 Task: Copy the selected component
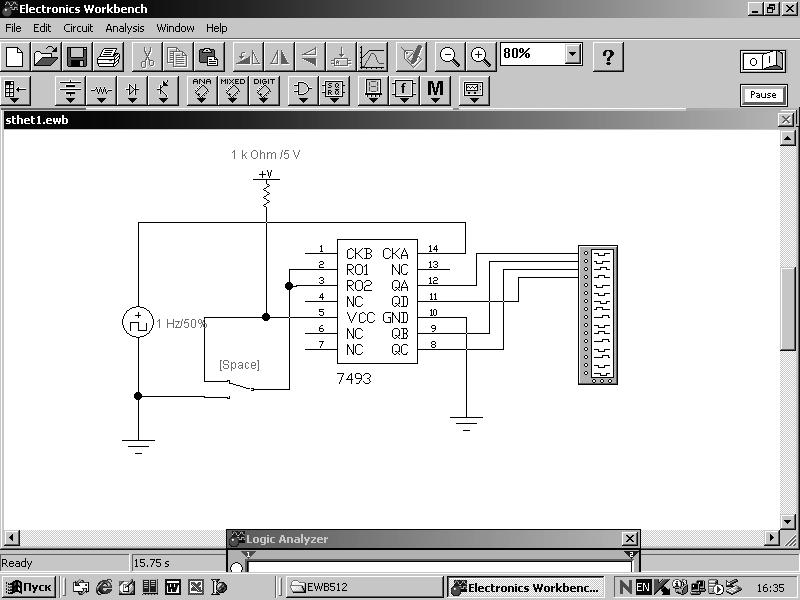pyautogui.click(x=178, y=57)
